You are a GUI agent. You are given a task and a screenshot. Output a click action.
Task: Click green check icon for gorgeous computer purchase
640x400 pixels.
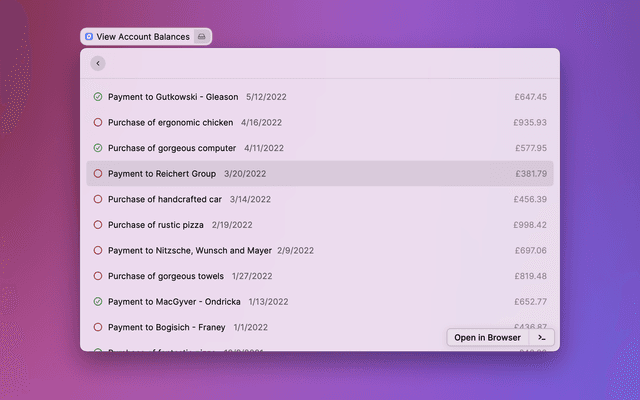[x=98, y=148]
